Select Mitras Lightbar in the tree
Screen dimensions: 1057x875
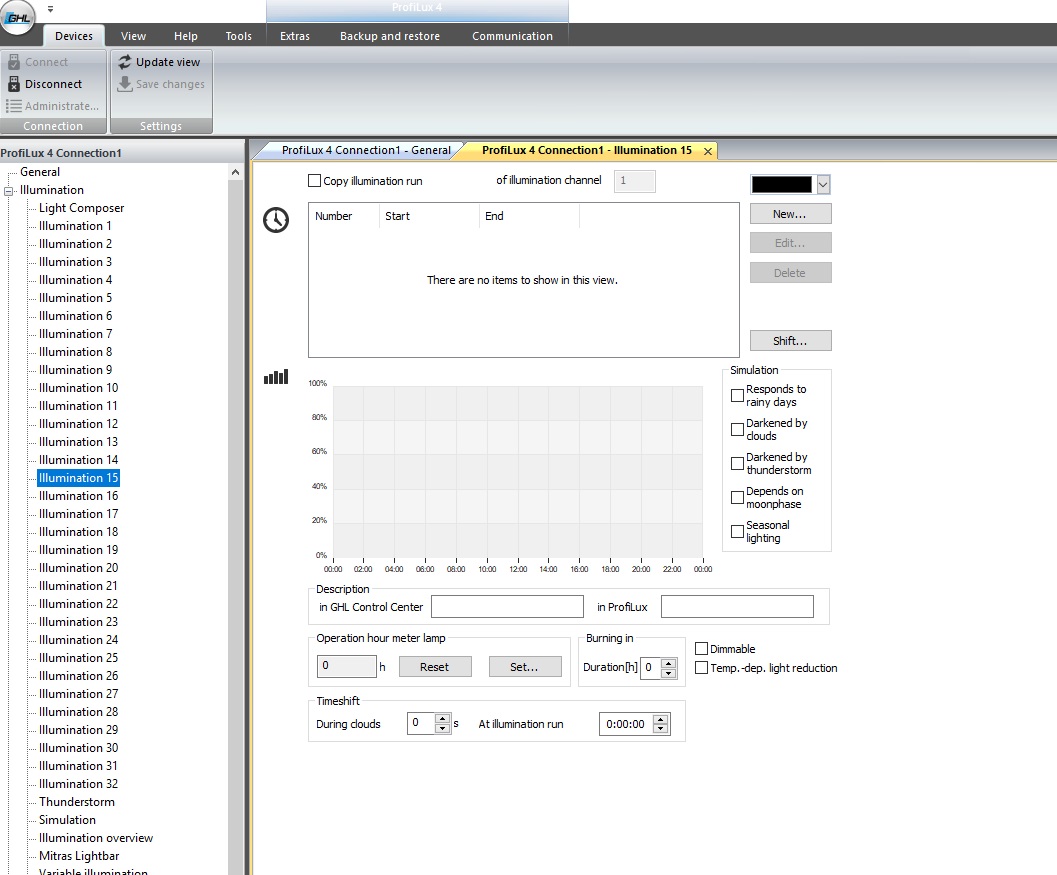point(79,856)
